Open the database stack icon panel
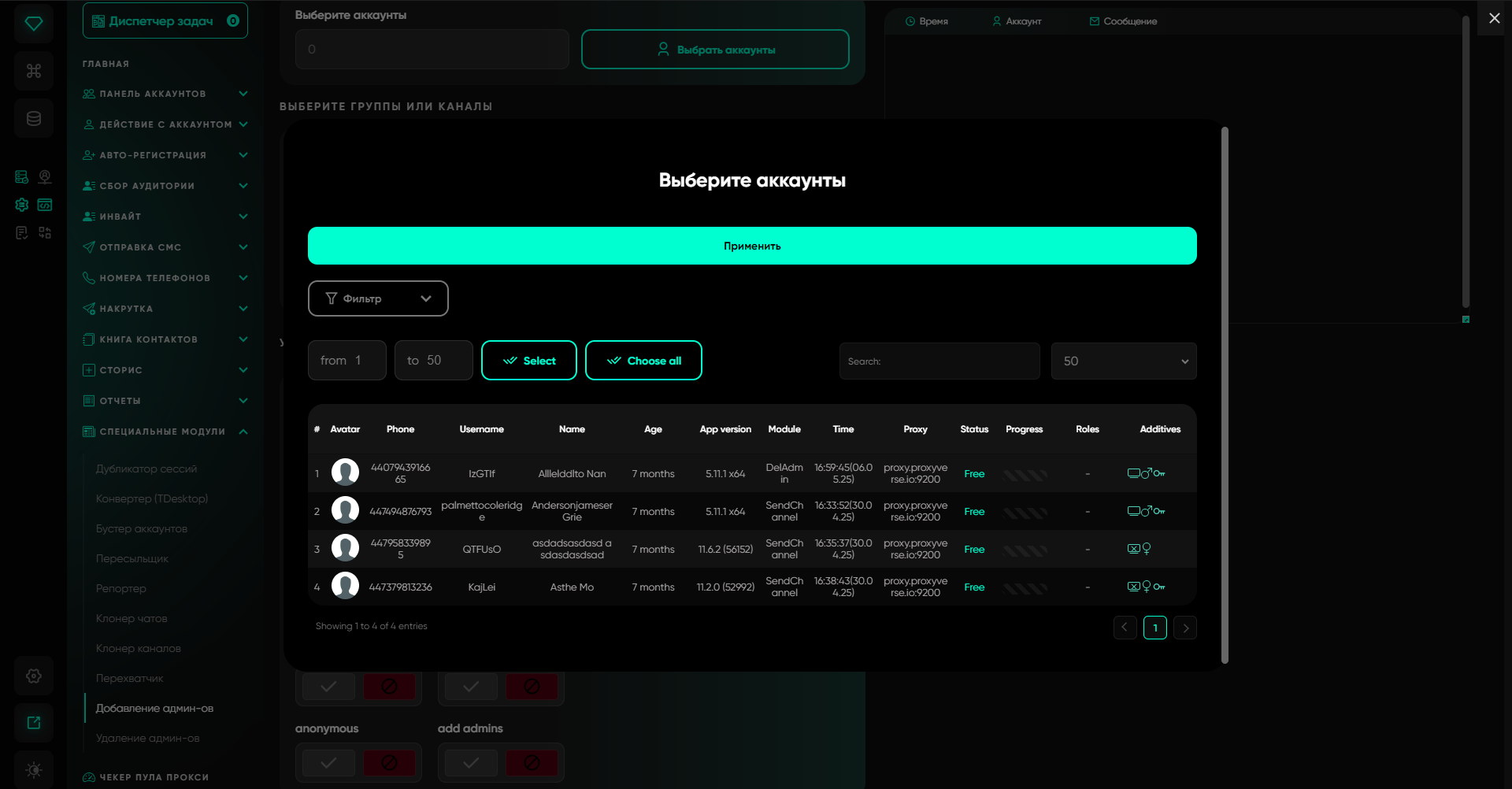This screenshot has width=1512, height=789. [33, 118]
